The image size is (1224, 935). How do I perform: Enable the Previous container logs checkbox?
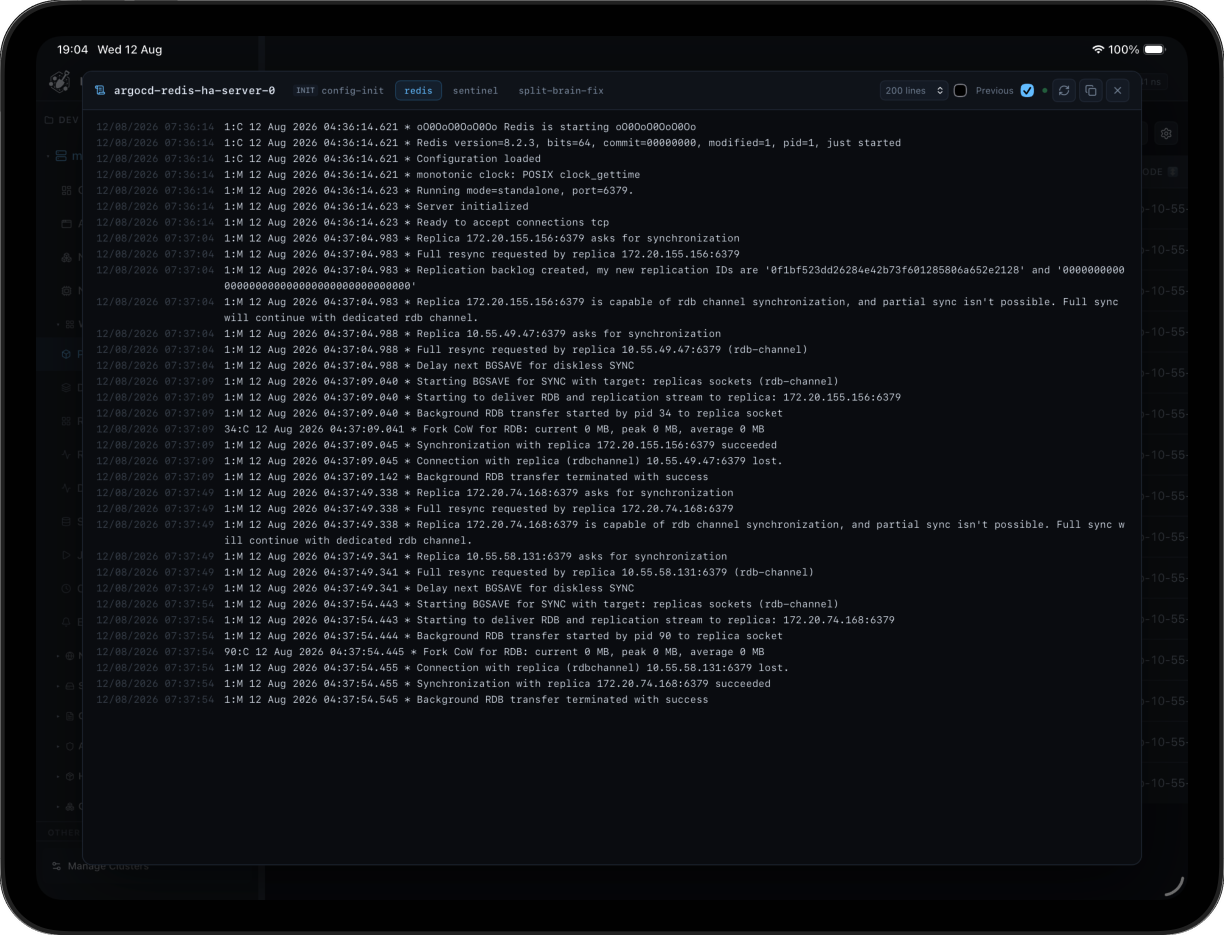click(960, 90)
